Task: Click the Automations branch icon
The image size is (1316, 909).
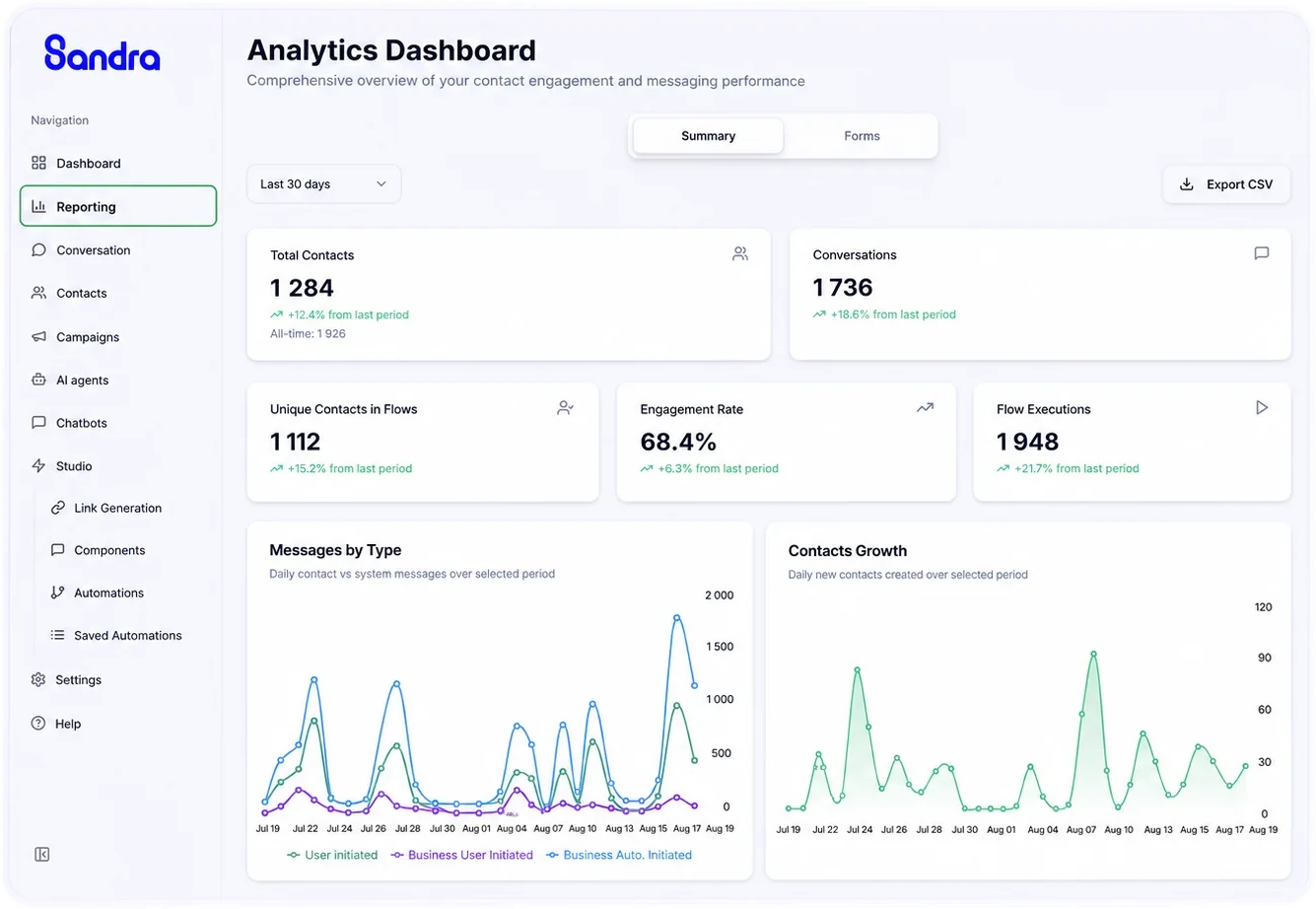Action: 57,593
